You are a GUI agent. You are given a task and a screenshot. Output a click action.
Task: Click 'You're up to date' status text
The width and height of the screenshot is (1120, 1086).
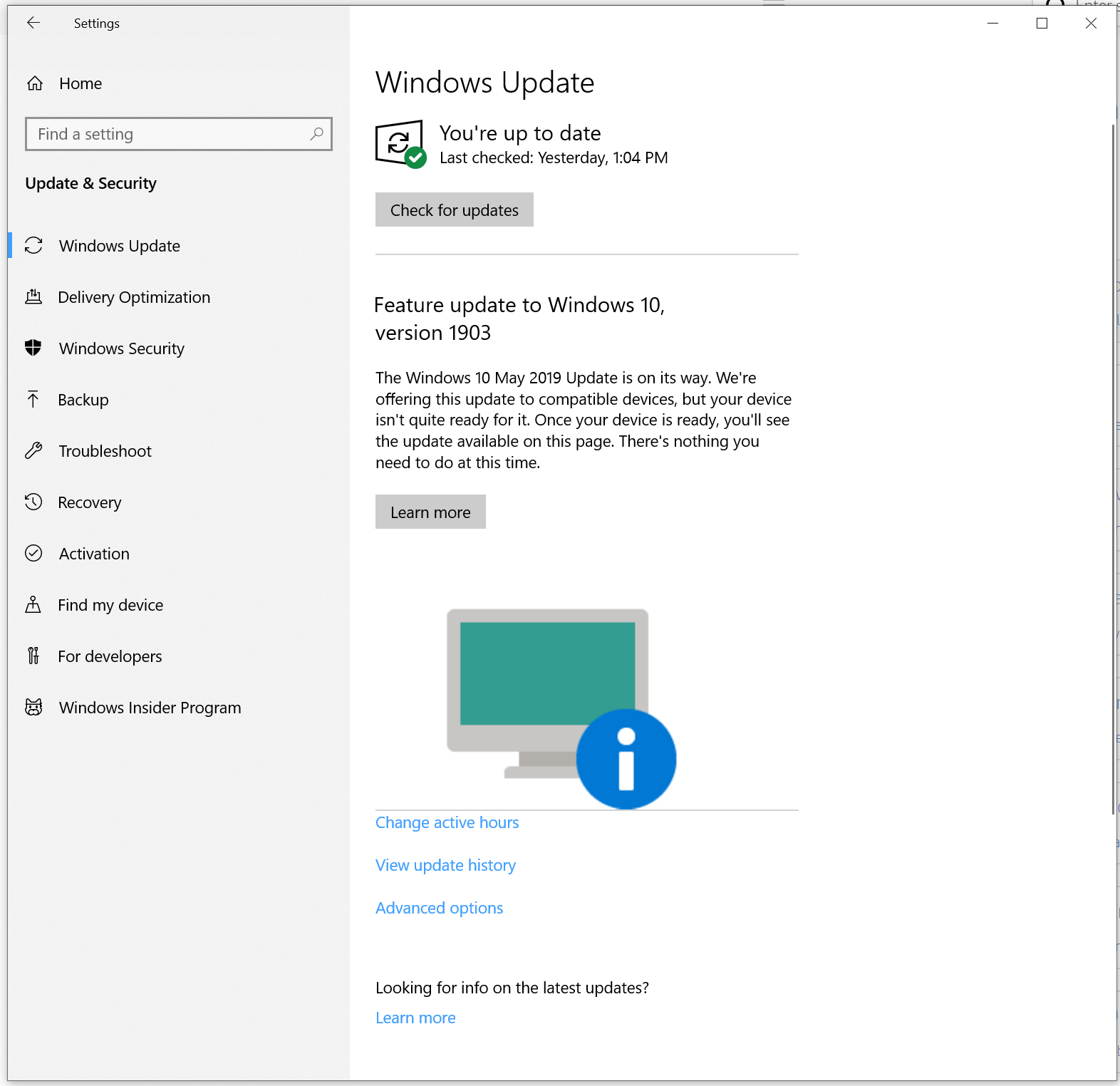coord(520,133)
